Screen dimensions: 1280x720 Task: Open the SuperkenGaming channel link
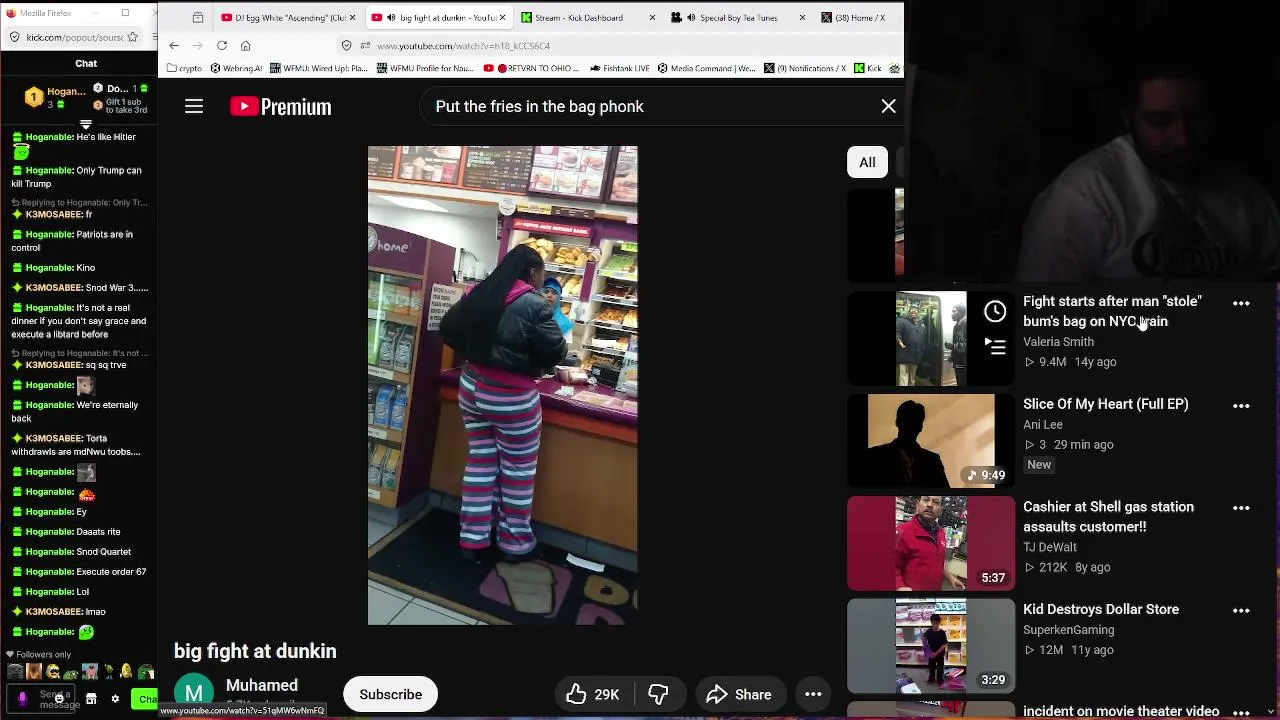(1068, 630)
